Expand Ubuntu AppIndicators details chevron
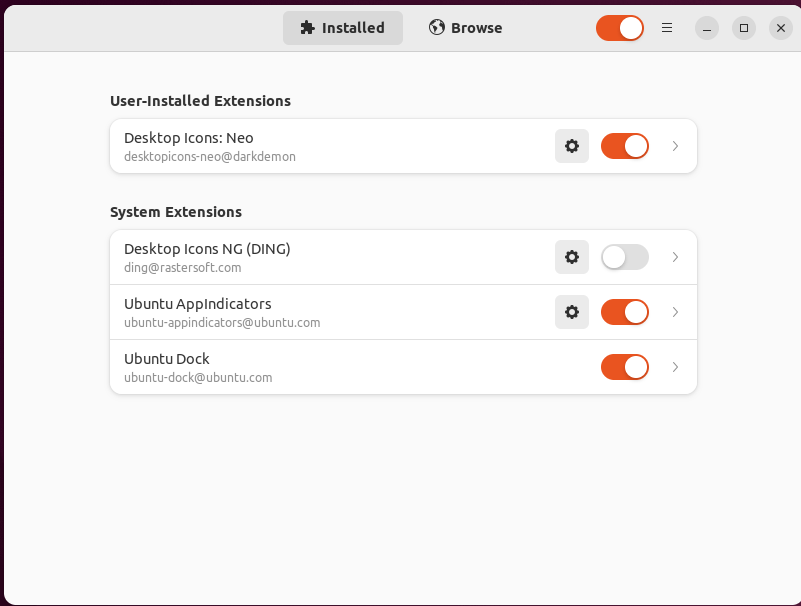The image size is (801, 606). pos(676,312)
